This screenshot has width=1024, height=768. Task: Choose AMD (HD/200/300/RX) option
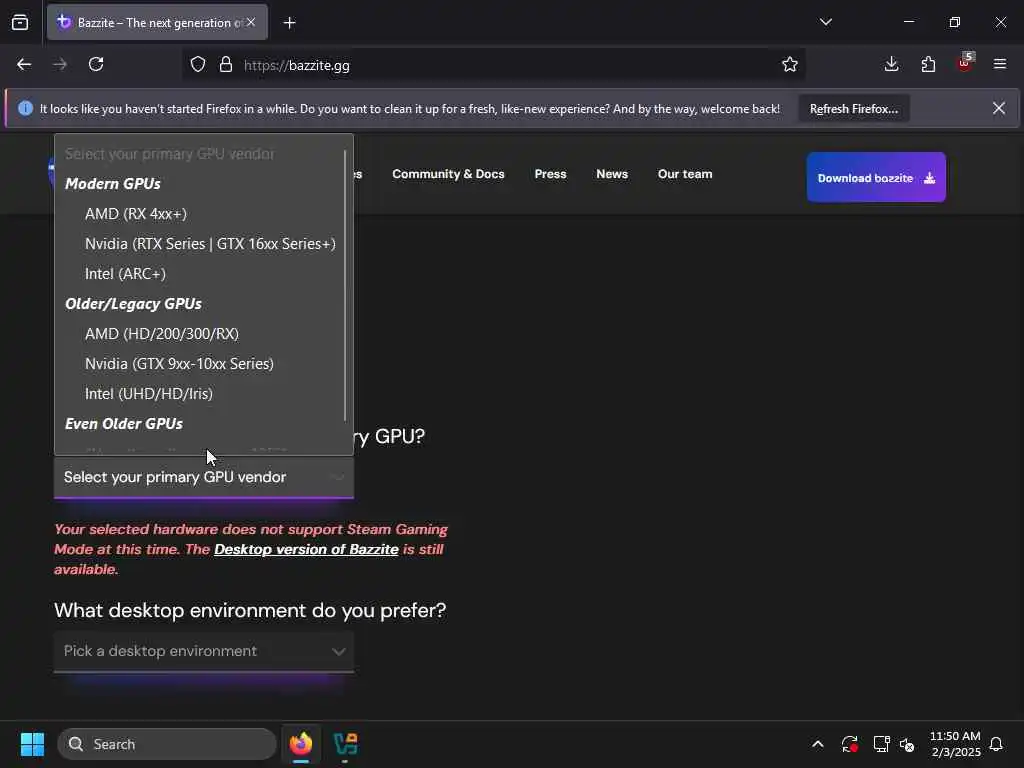tap(204, 334)
